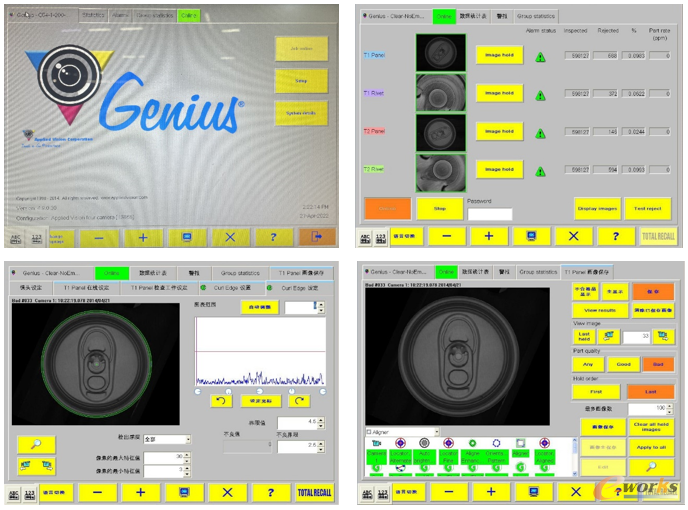Select the green Online tab on the splash screen
The image size is (688, 510).
pos(189,15)
